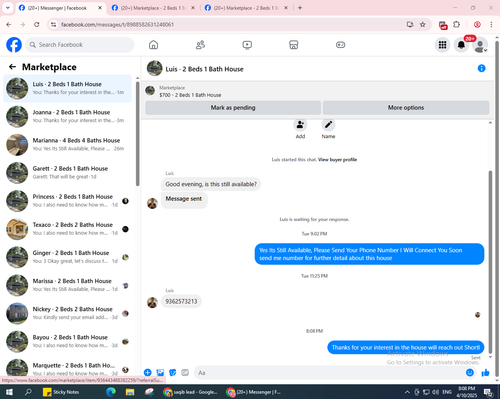This screenshot has height=399, width=500.
Task: Click Mark as pending button
Action: (x=233, y=108)
